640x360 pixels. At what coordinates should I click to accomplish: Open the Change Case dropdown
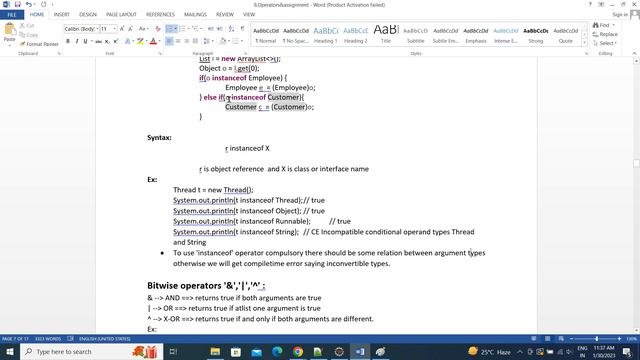click(x=143, y=29)
